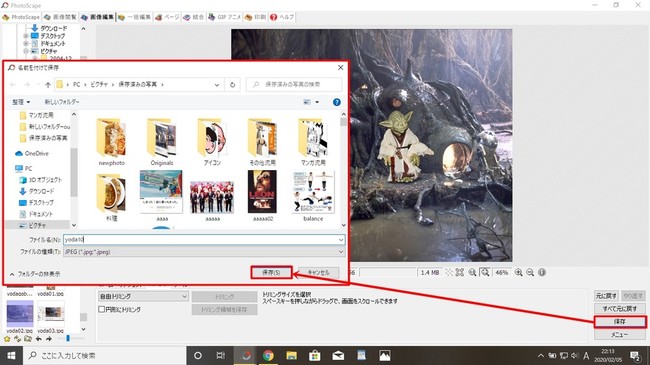Switch to the 印刷 tab
Screen dimensions: 650x365
point(255,17)
